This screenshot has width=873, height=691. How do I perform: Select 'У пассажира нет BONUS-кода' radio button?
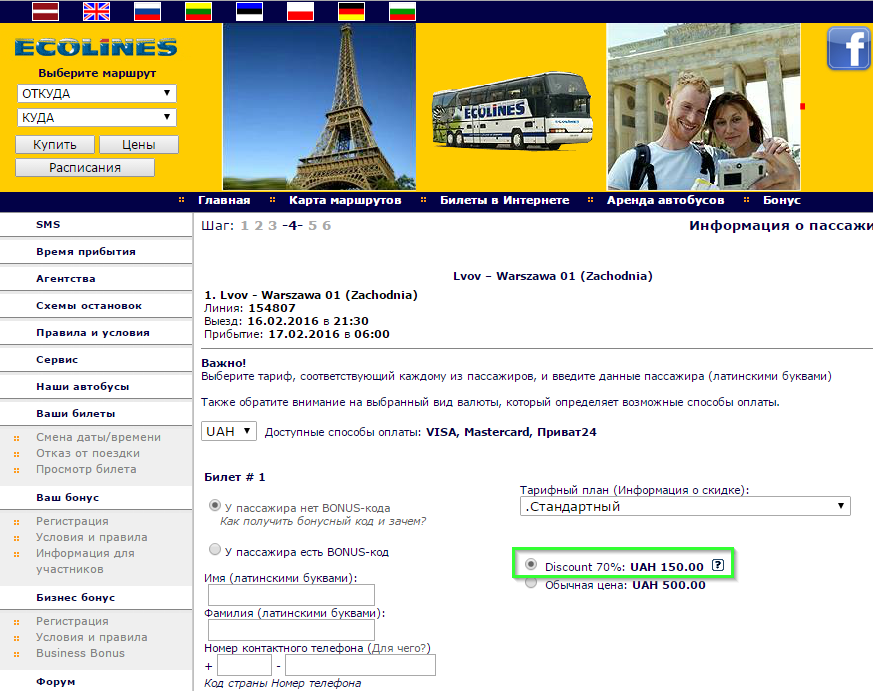tap(214, 506)
